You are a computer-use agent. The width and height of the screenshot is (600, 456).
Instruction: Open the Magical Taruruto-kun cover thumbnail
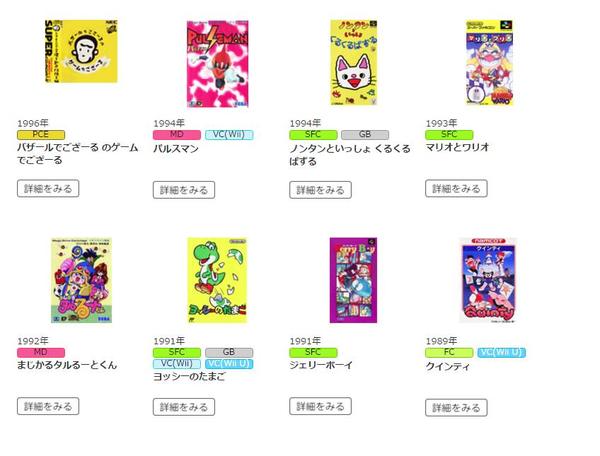(81, 280)
